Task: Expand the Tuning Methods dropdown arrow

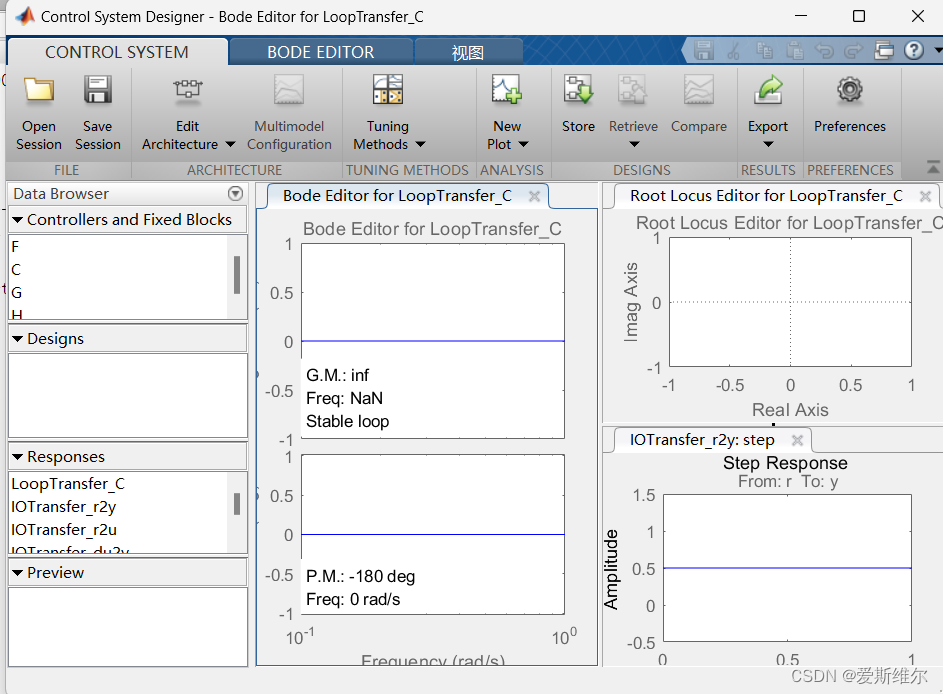Action: (420, 144)
